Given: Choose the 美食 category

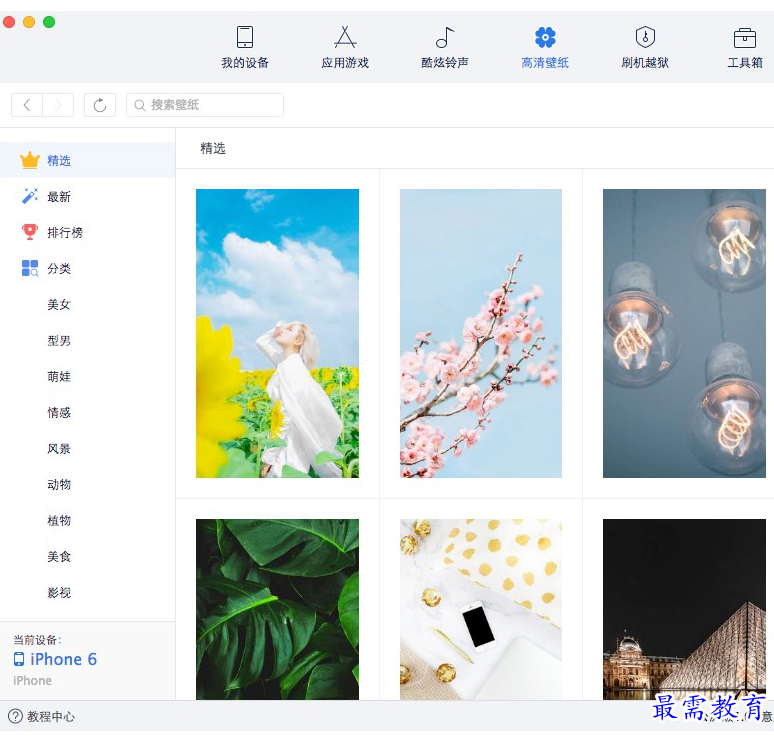Looking at the screenshot, I should (x=59, y=556).
